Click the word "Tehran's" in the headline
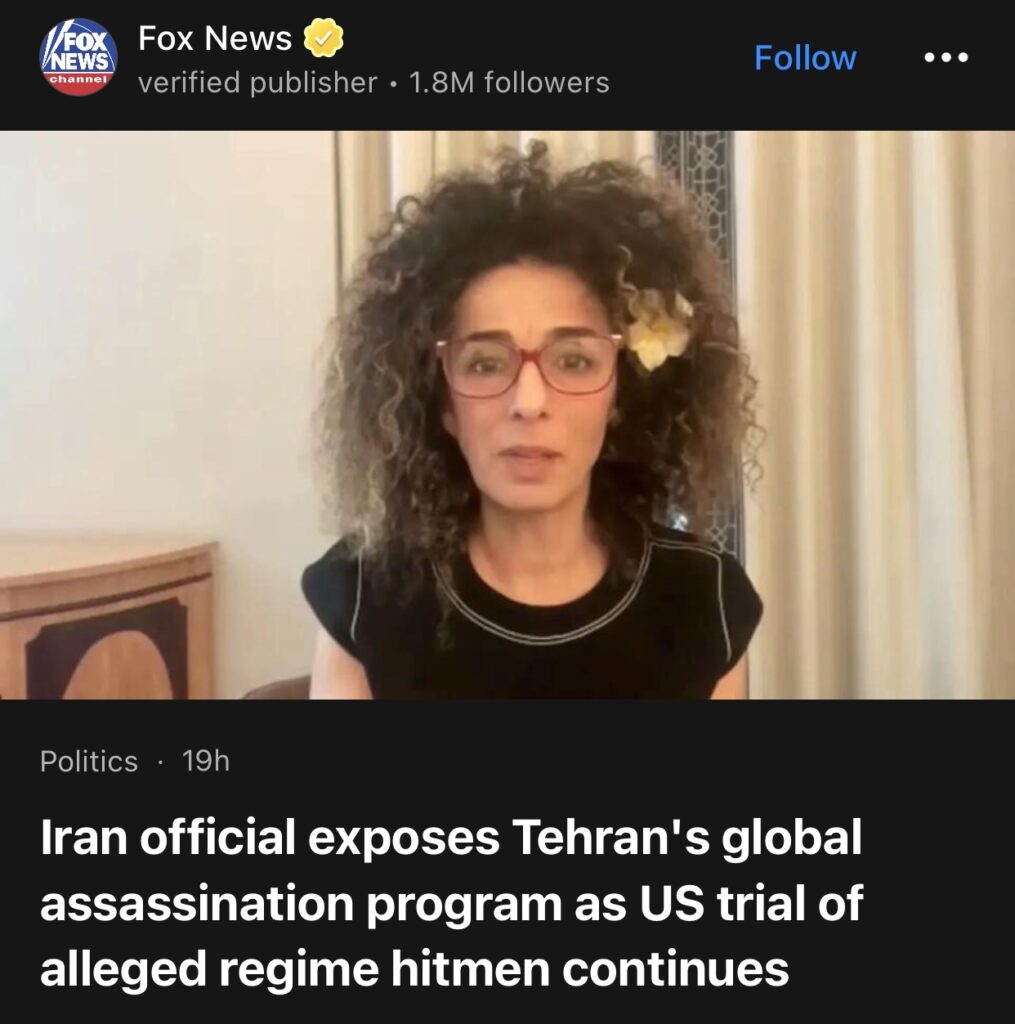Image resolution: width=1015 pixels, height=1024 pixels. click(610, 838)
